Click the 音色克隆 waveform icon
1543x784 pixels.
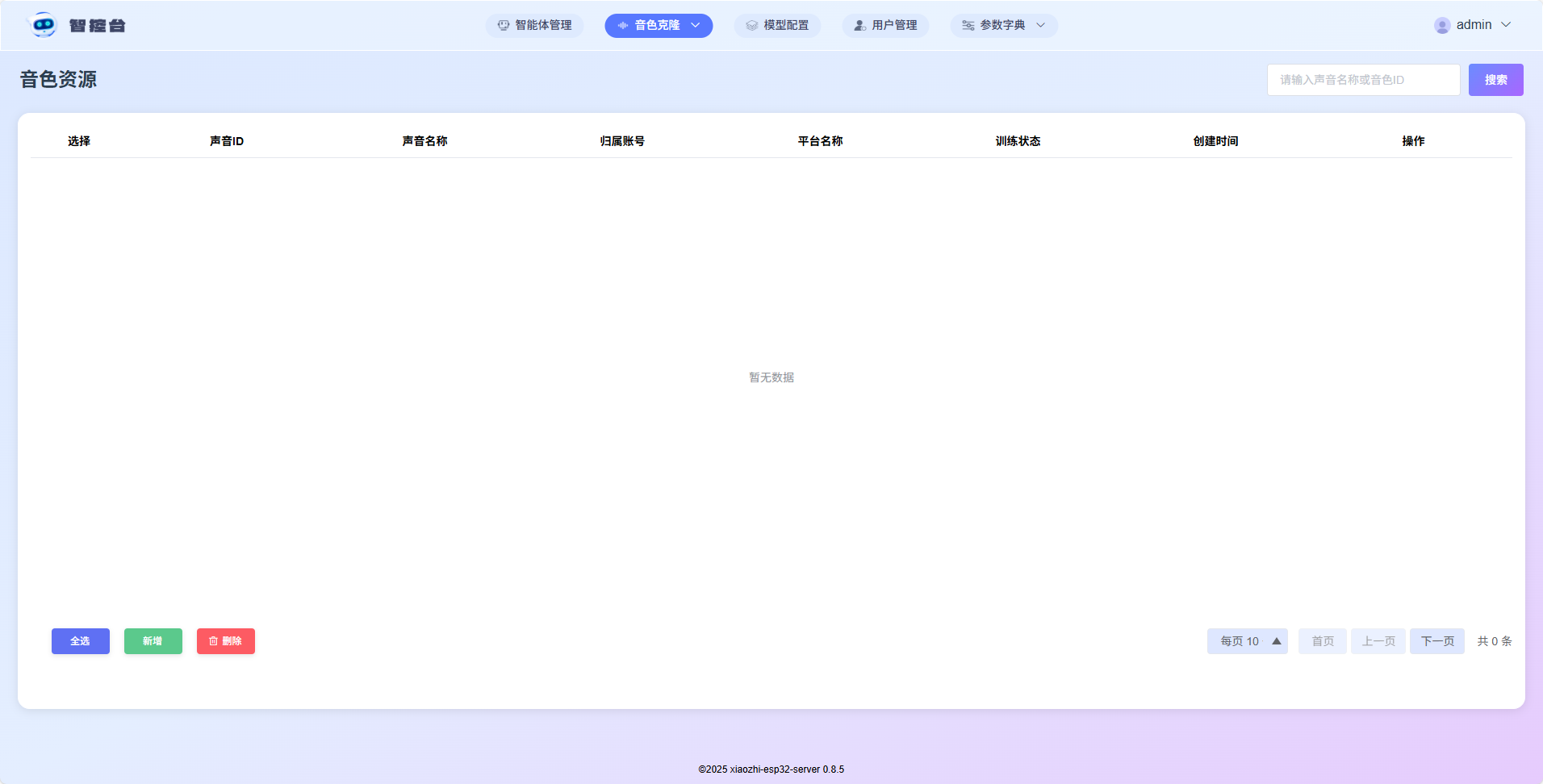pos(623,26)
